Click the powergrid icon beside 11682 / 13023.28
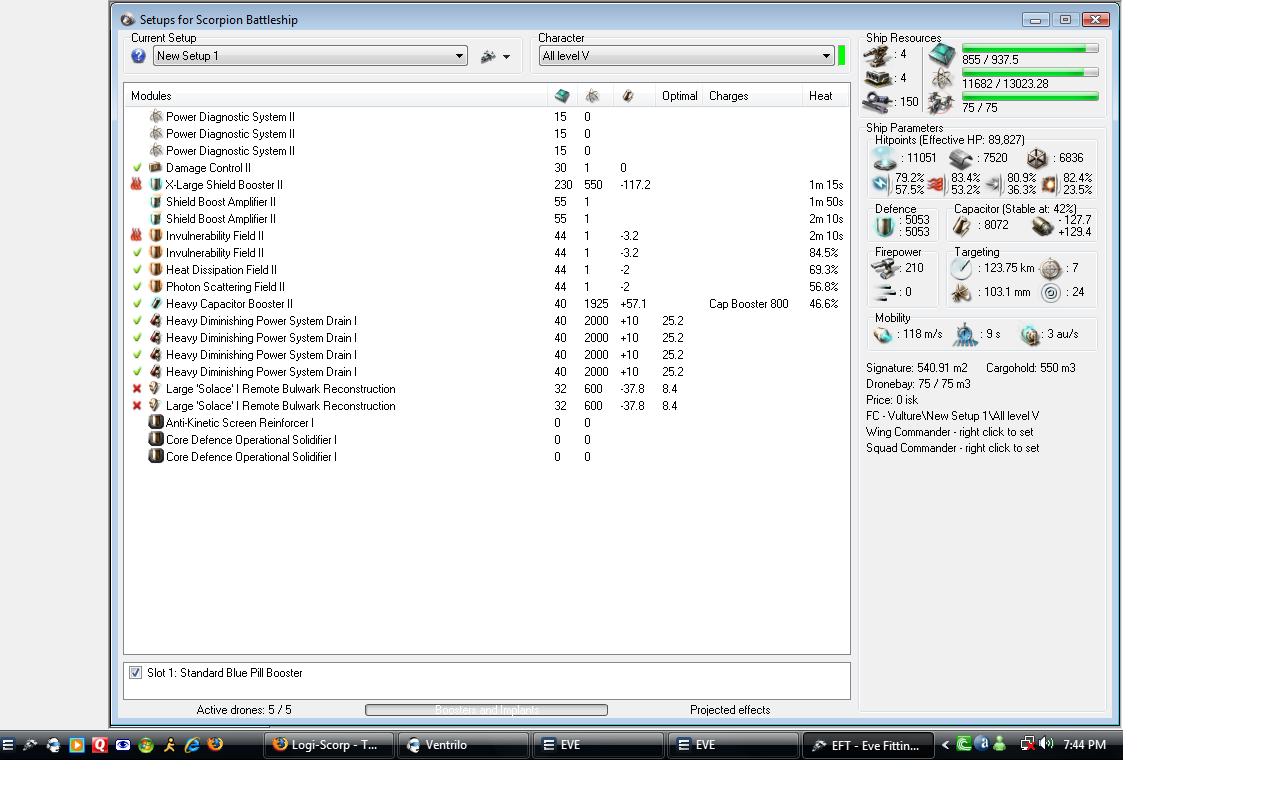The height and width of the screenshot is (800, 1280). tap(942, 79)
